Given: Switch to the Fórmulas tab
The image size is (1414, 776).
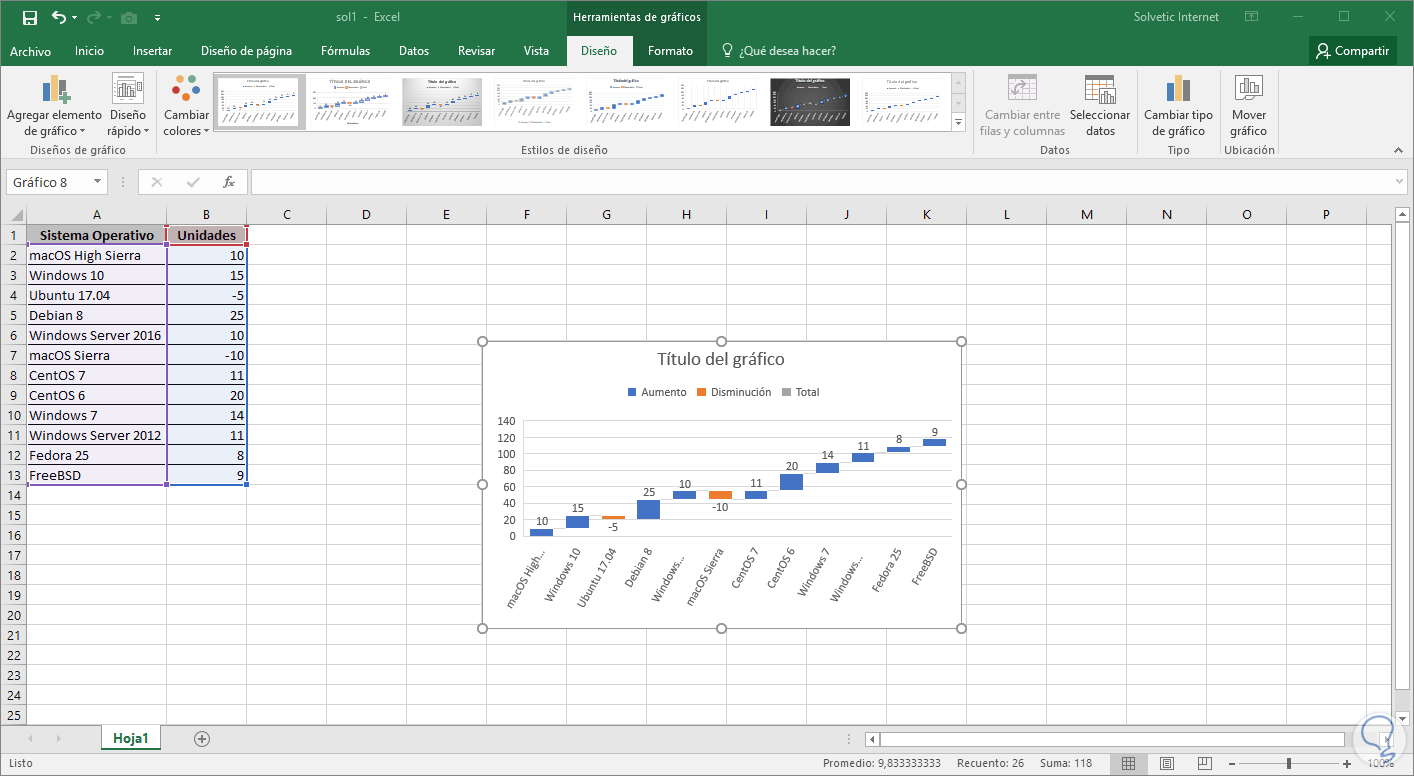Looking at the screenshot, I should [345, 51].
